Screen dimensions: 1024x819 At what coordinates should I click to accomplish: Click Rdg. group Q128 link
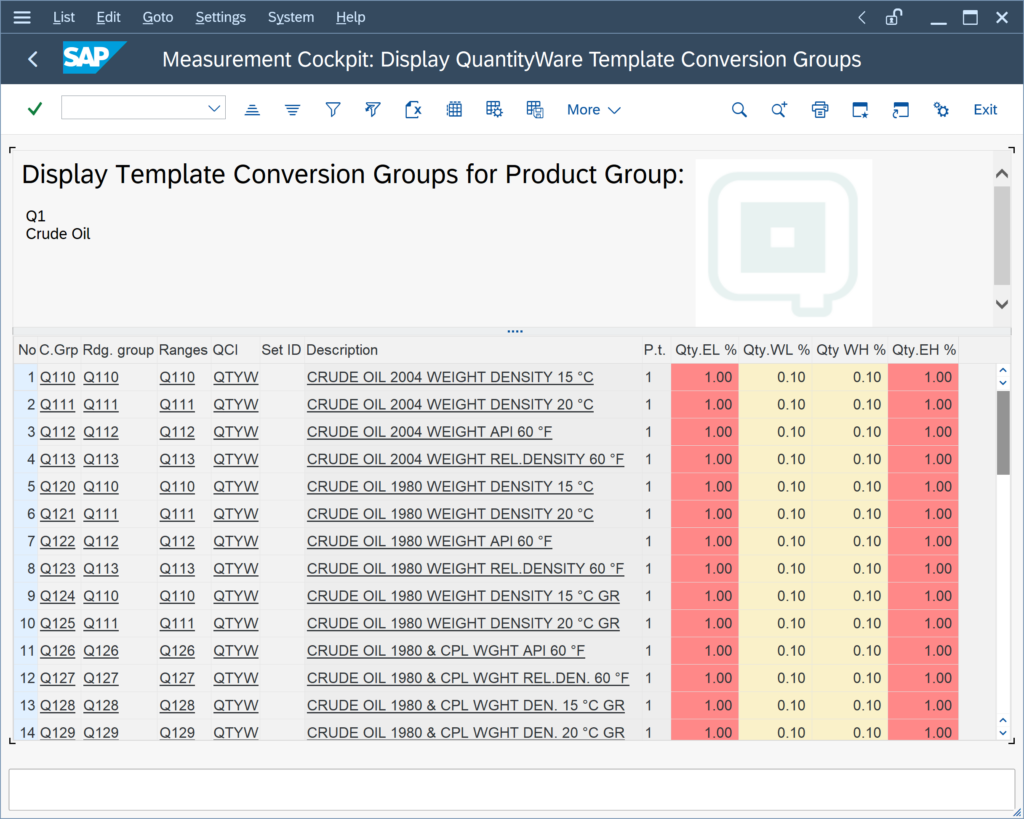(101, 706)
